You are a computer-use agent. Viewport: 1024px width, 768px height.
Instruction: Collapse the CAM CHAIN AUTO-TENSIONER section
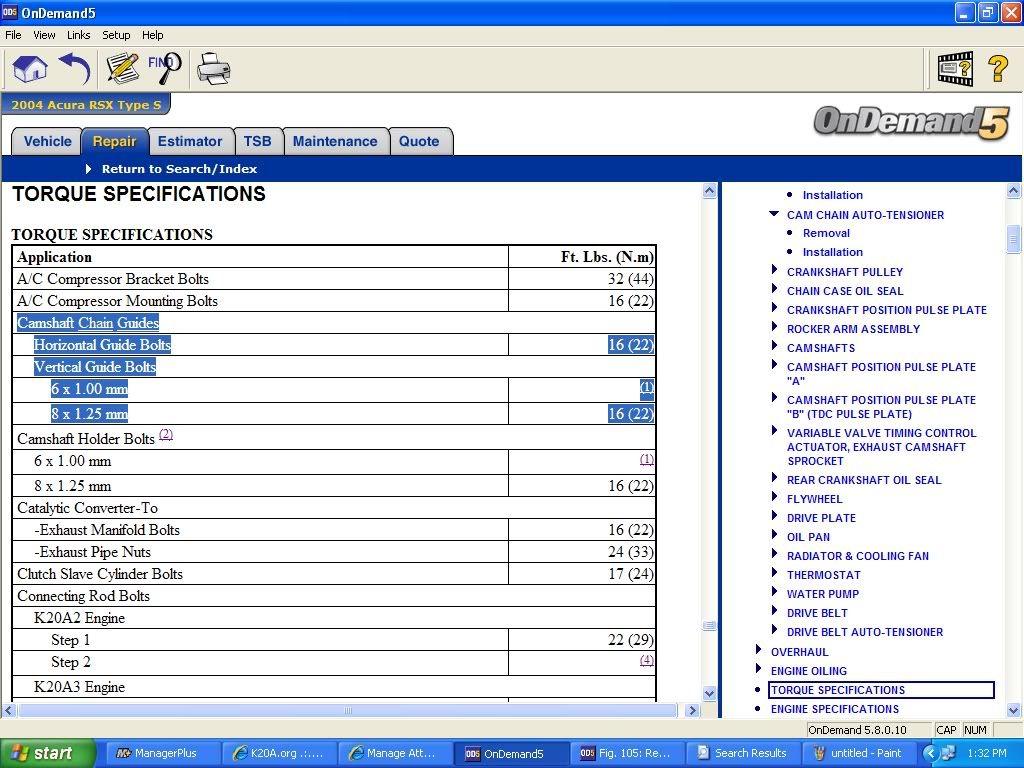(774, 214)
